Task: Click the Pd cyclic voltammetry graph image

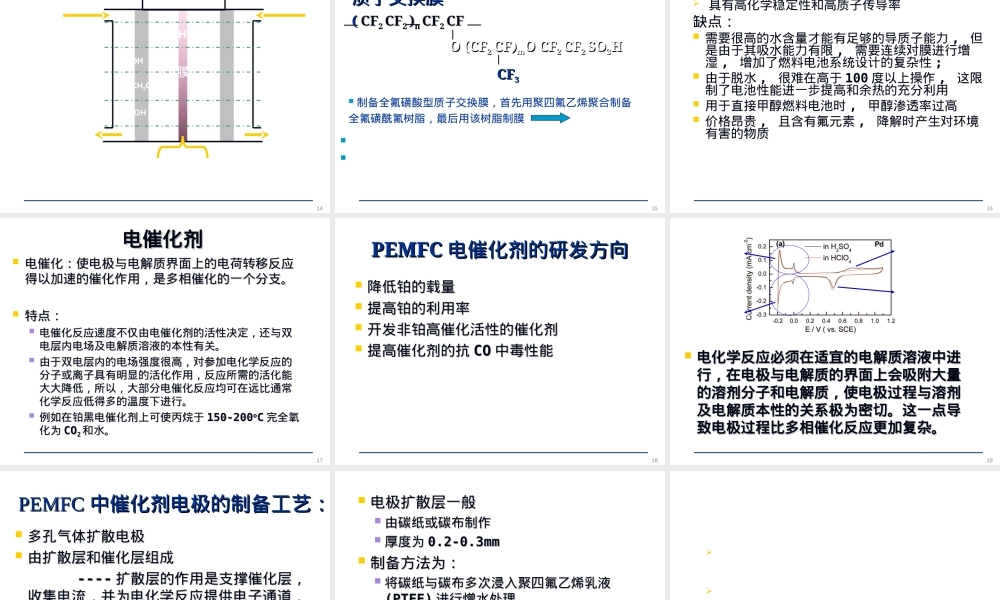Action: [x=820, y=285]
